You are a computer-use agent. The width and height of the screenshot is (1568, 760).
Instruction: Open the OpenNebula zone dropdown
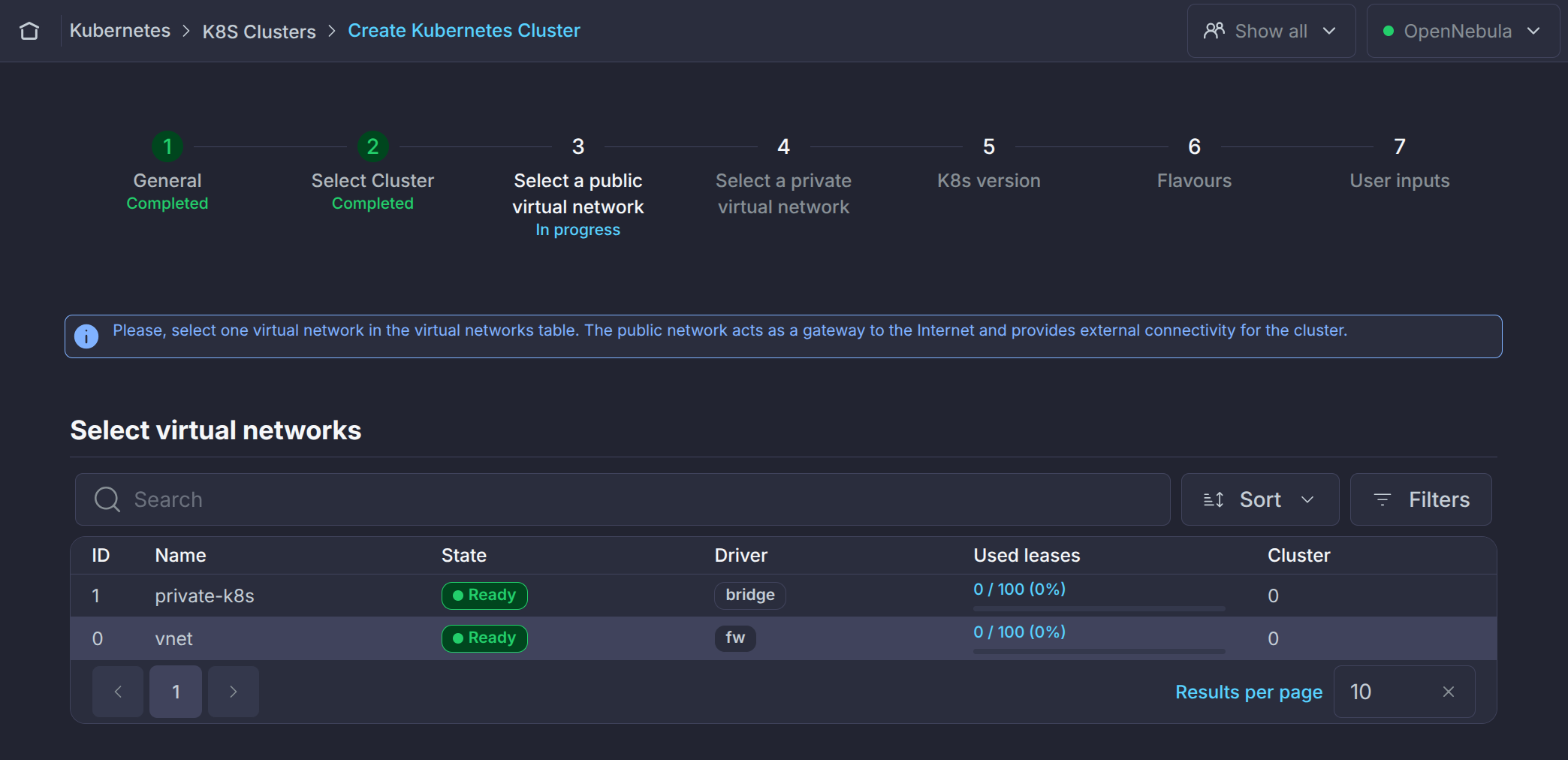1463,31
